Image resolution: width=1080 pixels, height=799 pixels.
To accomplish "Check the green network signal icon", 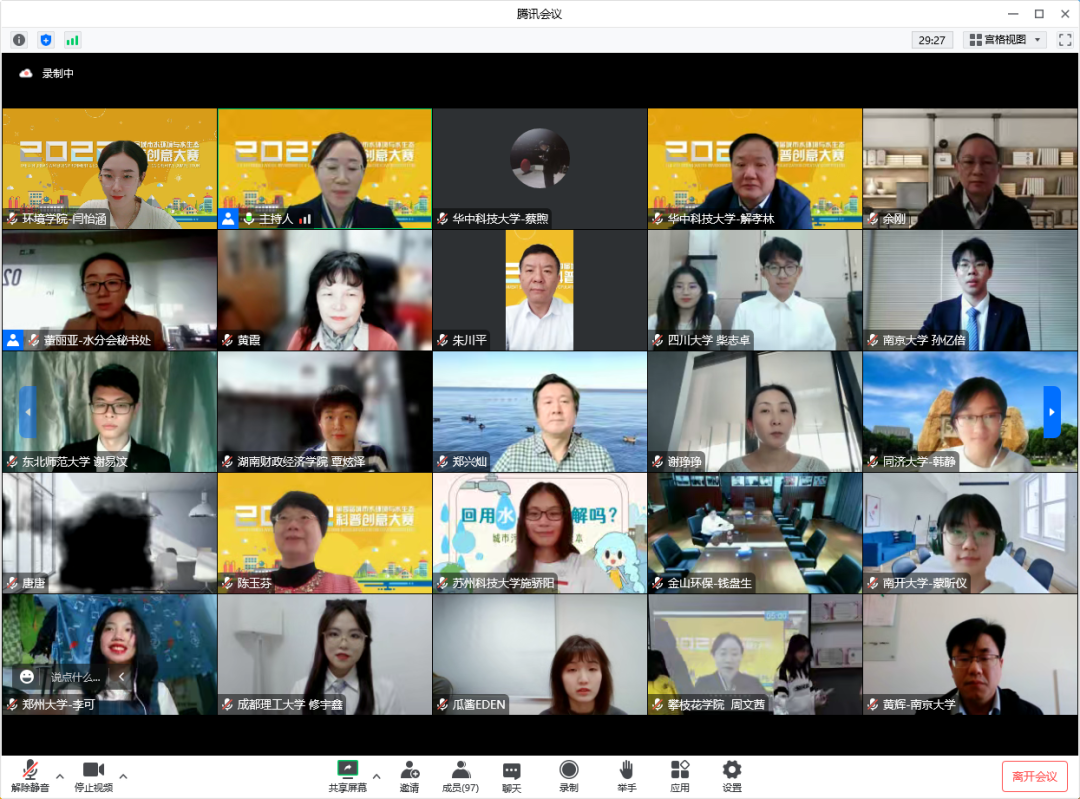I will tap(72, 40).
